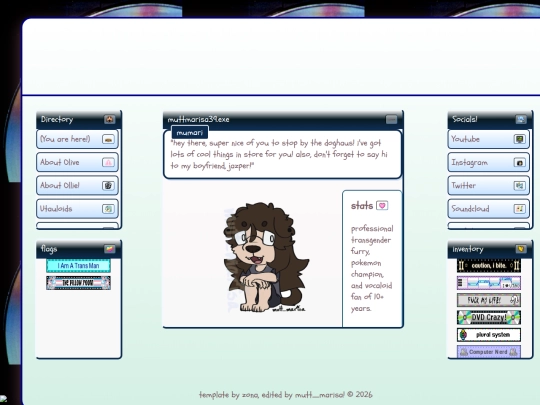Click the camera icon beside Instagram

coord(520,162)
